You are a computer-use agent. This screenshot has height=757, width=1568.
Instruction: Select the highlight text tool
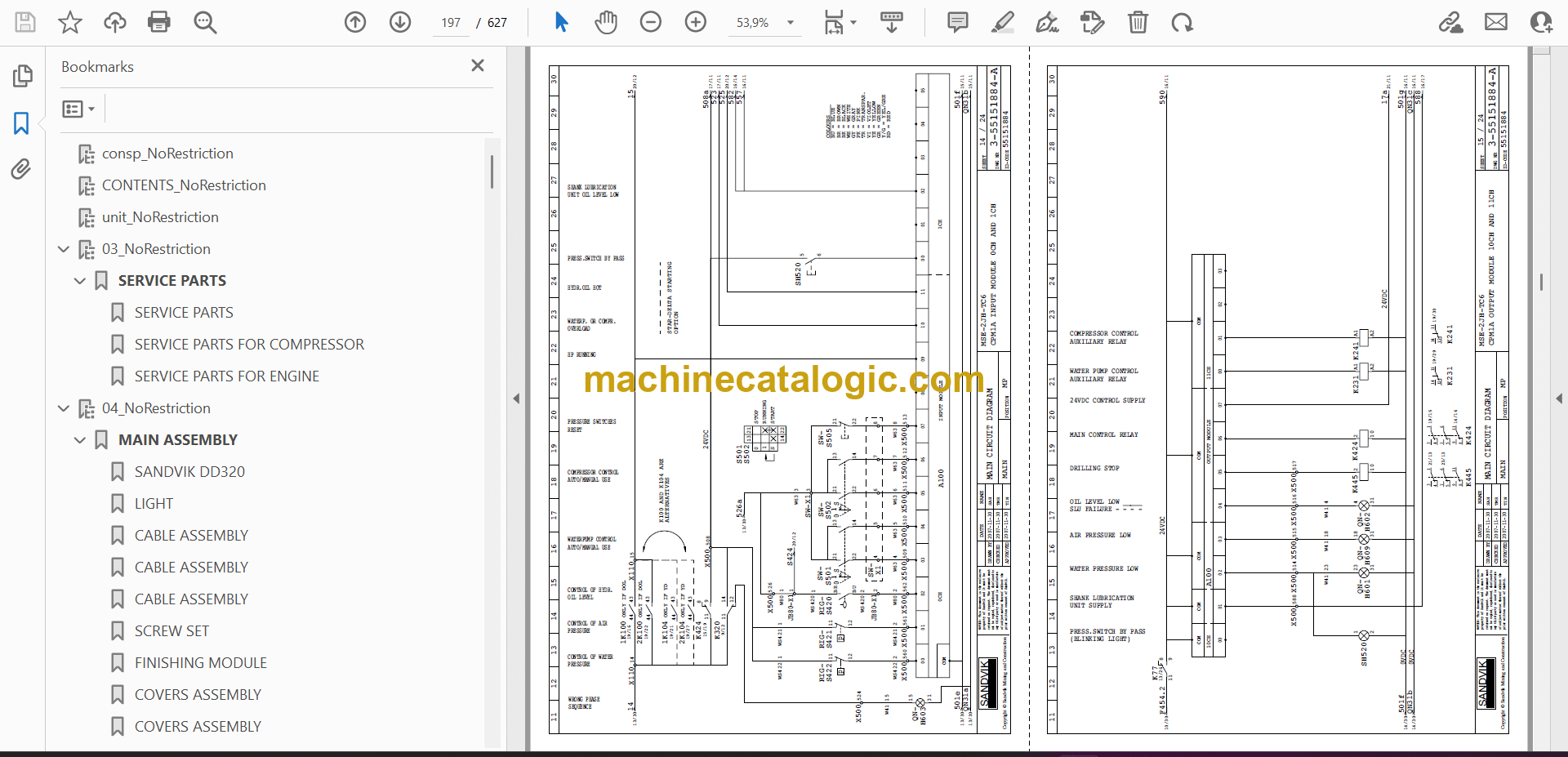(x=1002, y=22)
